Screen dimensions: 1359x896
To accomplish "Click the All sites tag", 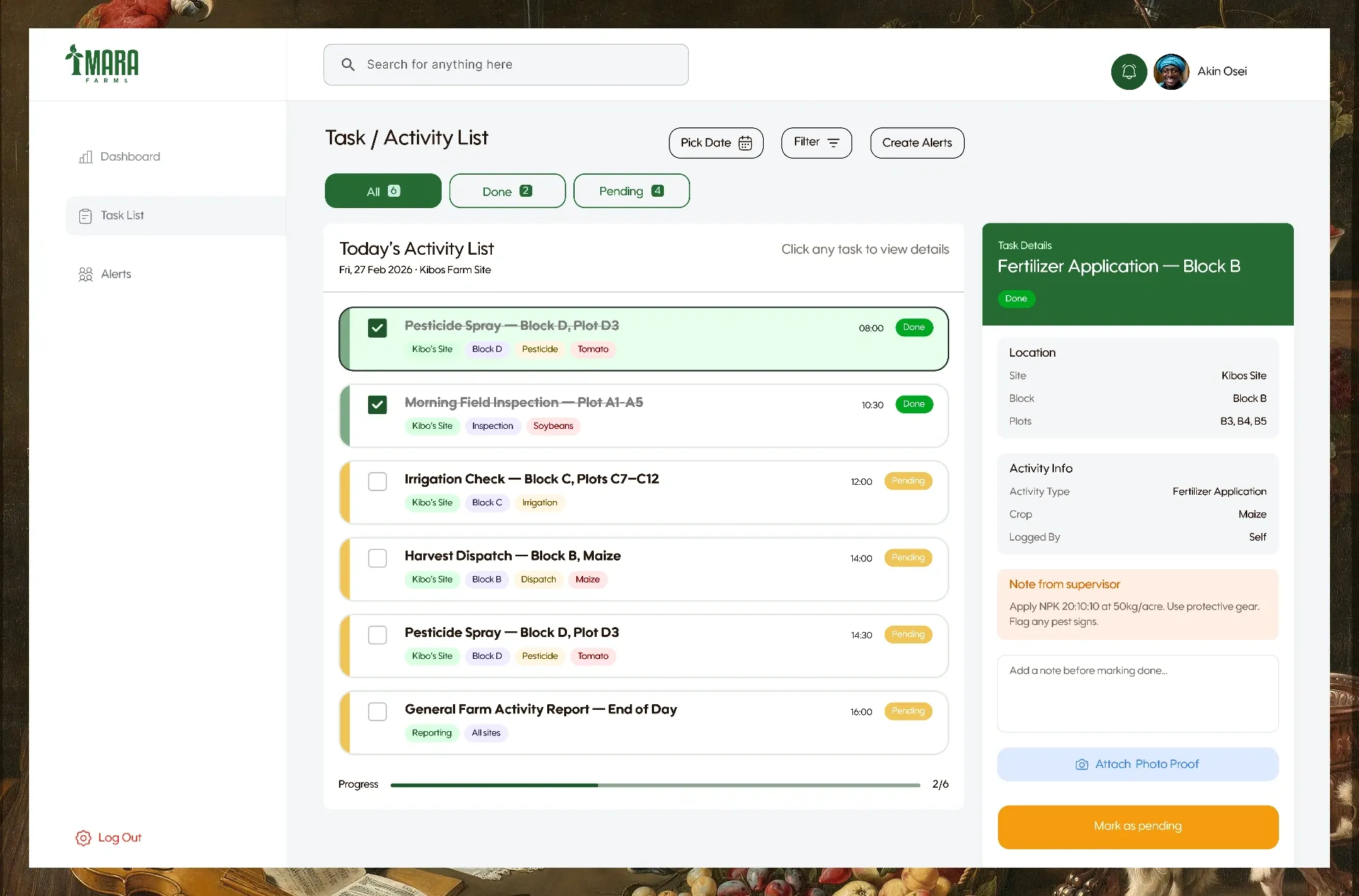I will (486, 733).
